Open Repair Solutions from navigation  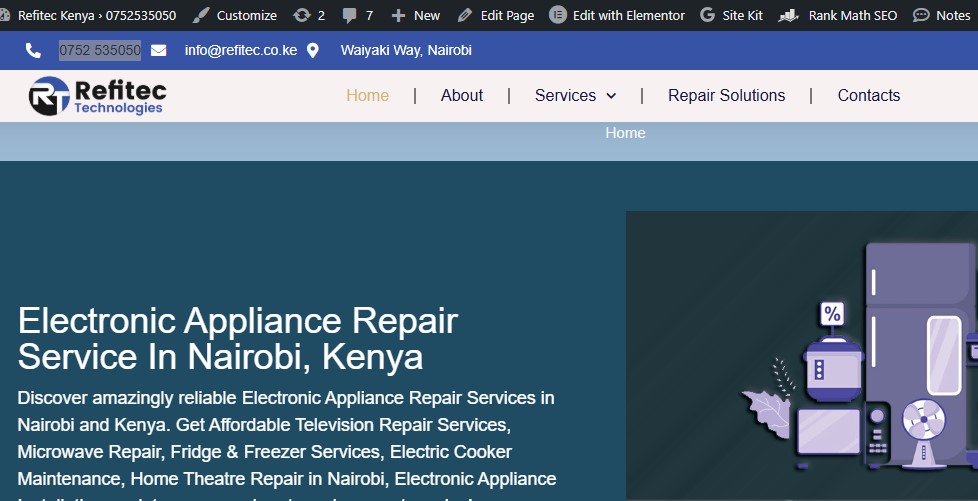pyautogui.click(x=727, y=95)
